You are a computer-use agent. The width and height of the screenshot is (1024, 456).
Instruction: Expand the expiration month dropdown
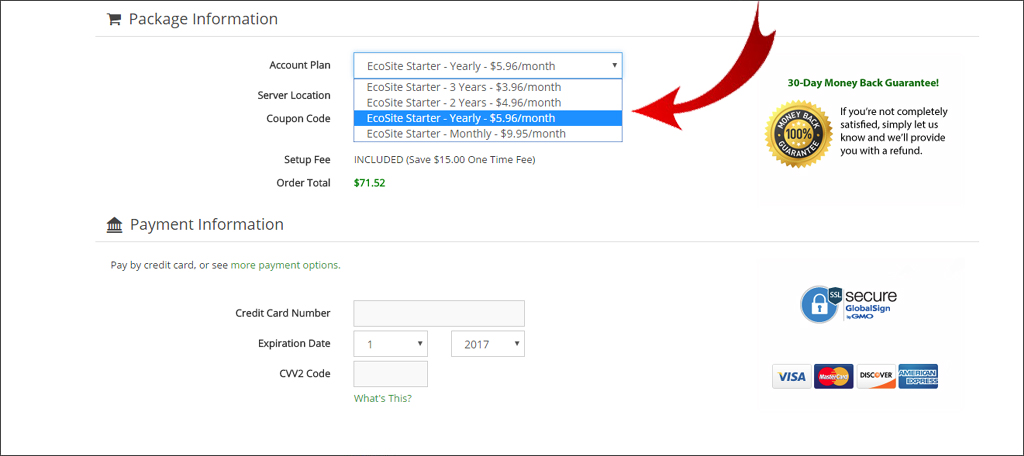pos(390,344)
